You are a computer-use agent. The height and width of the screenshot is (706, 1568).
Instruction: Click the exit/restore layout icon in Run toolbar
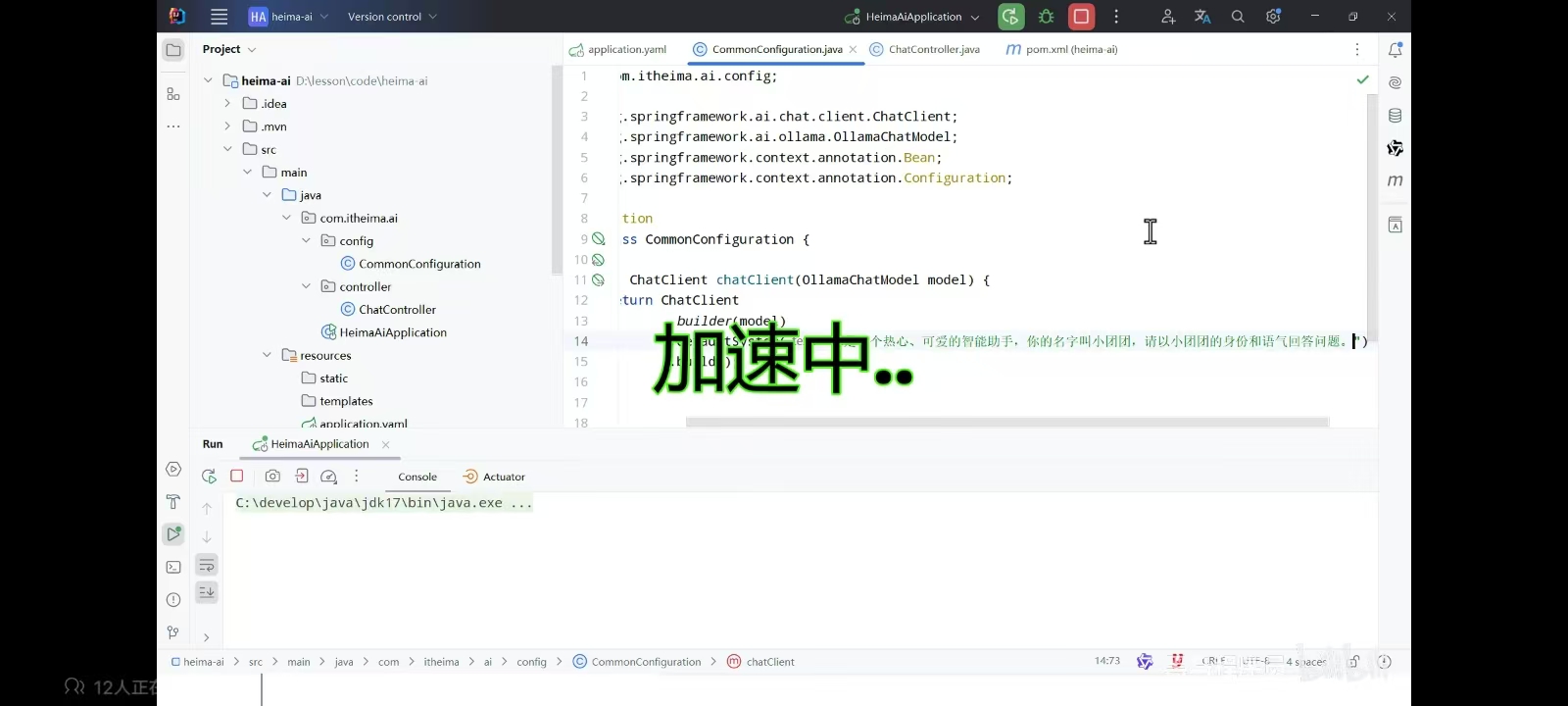coord(301,476)
